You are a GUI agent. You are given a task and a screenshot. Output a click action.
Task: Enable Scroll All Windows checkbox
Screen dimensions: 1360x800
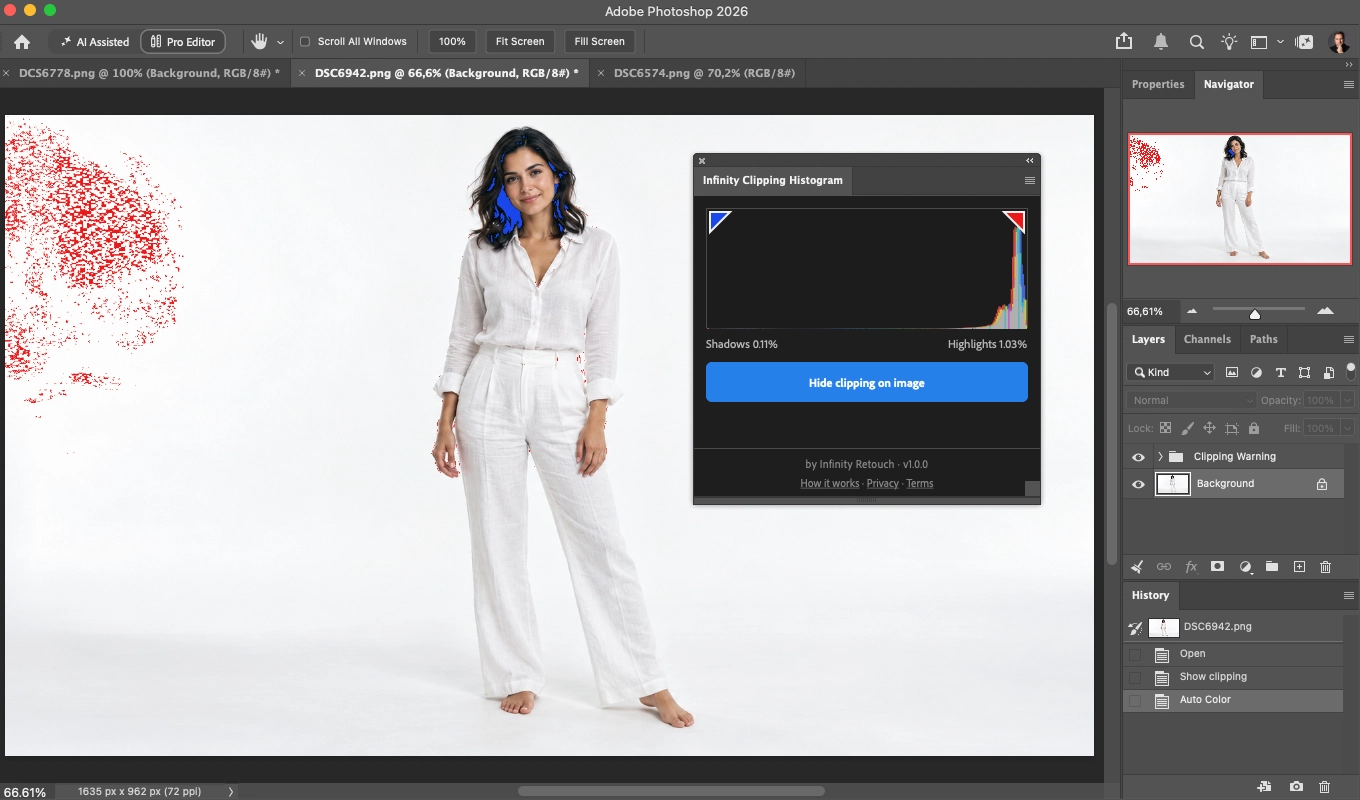click(x=305, y=42)
